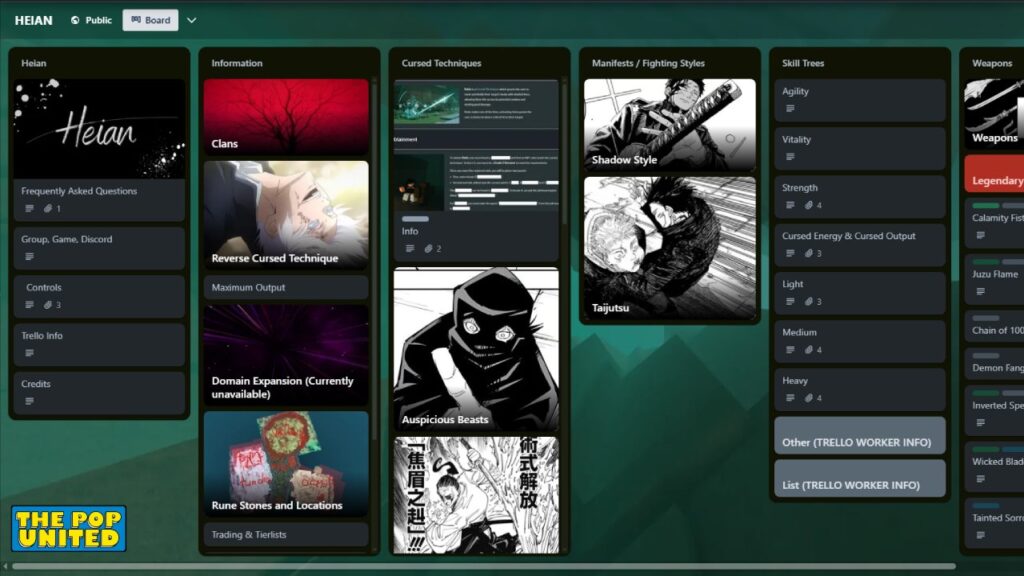Open the Weapons cover card
1024x576 pixels.
click(x=994, y=114)
